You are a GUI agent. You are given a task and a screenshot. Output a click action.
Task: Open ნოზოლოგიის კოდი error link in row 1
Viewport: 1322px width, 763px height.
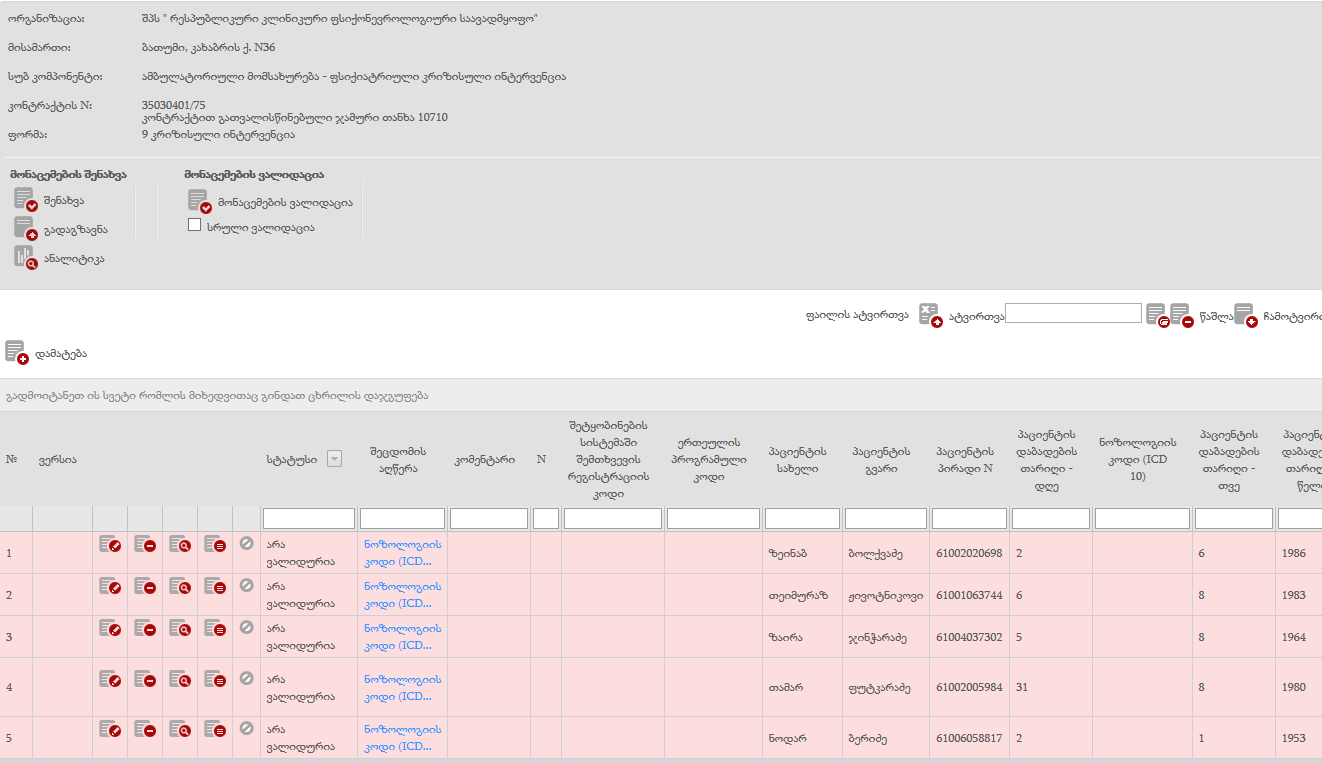point(402,553)
